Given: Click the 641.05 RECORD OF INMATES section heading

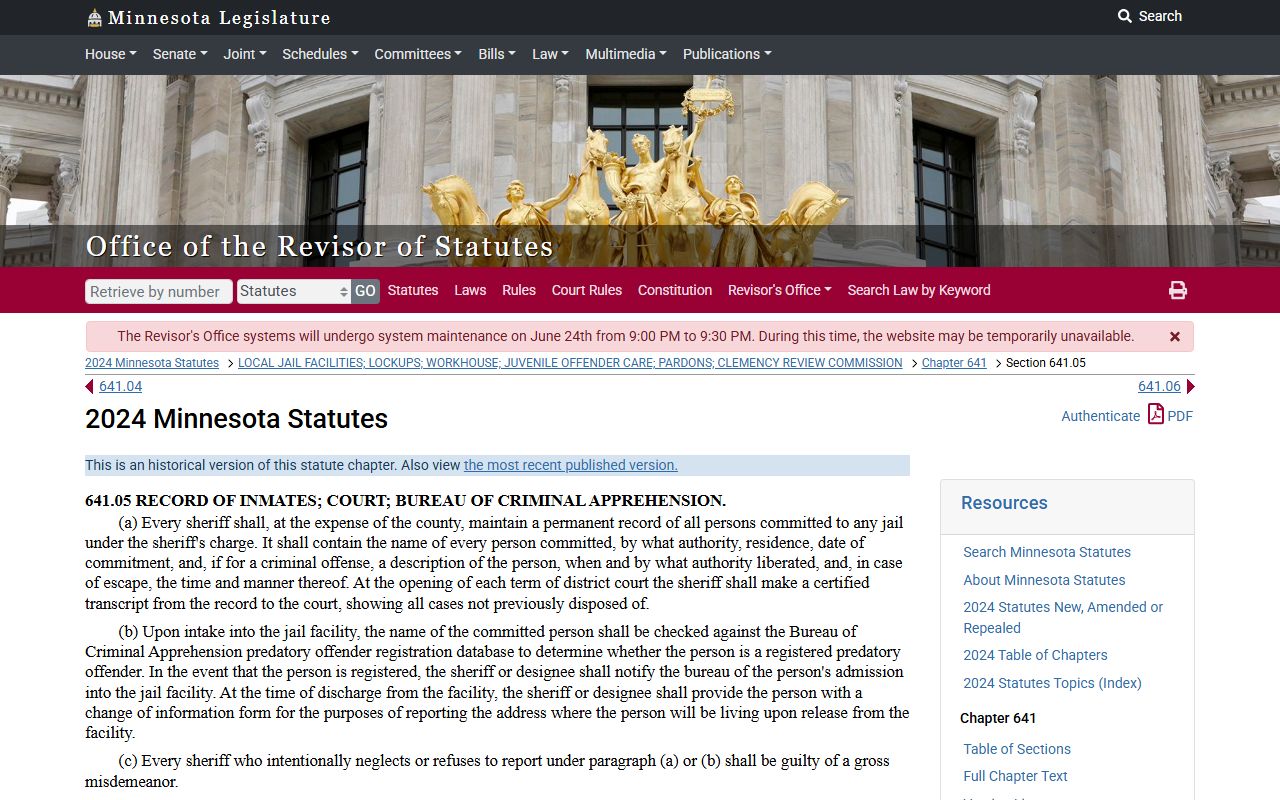Looking at the screenshot, I should tap(405, 501).
